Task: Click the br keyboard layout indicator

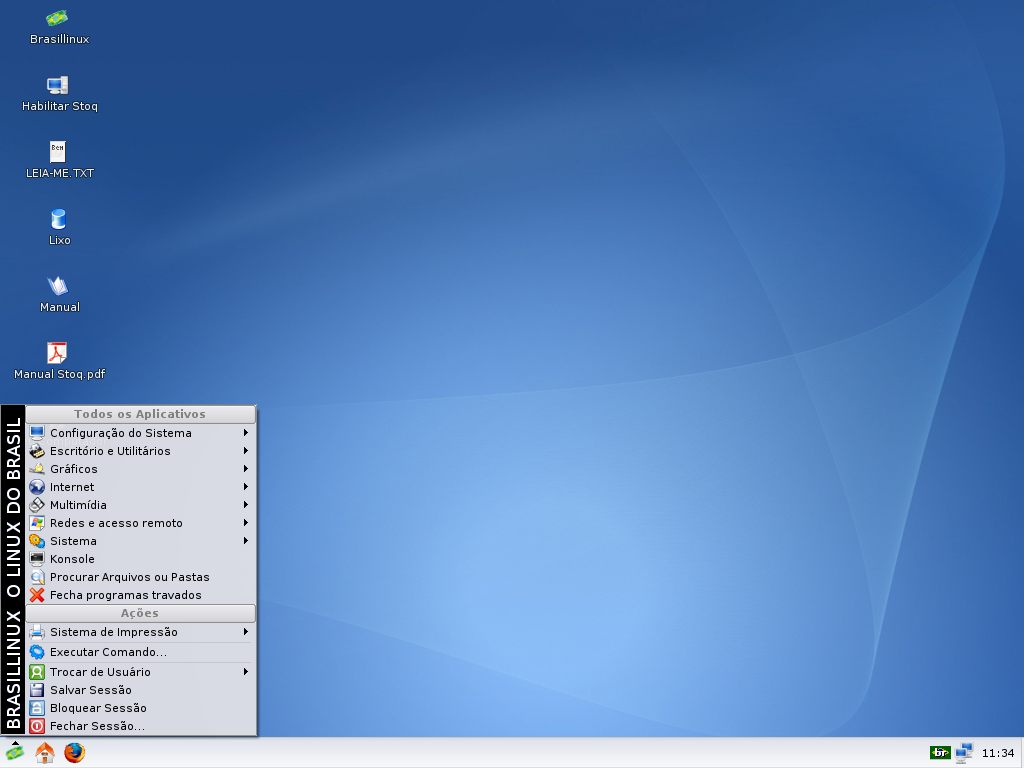Action: (940, 753)
